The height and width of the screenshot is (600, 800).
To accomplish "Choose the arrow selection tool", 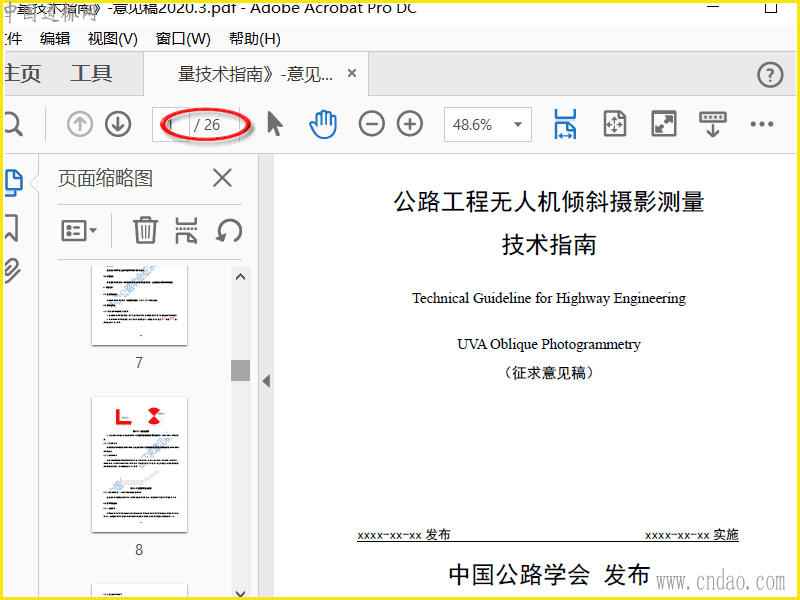I will point(274,124).
